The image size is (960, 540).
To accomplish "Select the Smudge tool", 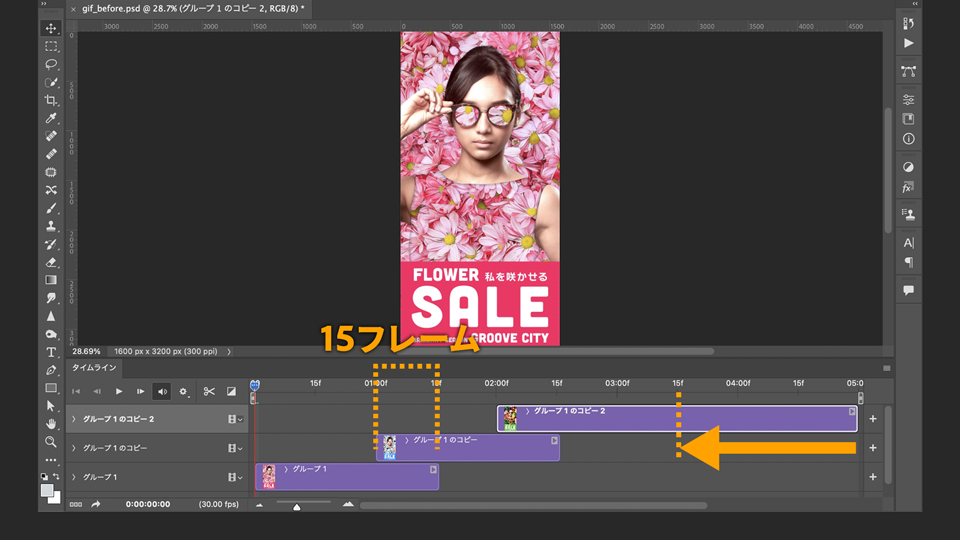I will (x=51, y=298).
